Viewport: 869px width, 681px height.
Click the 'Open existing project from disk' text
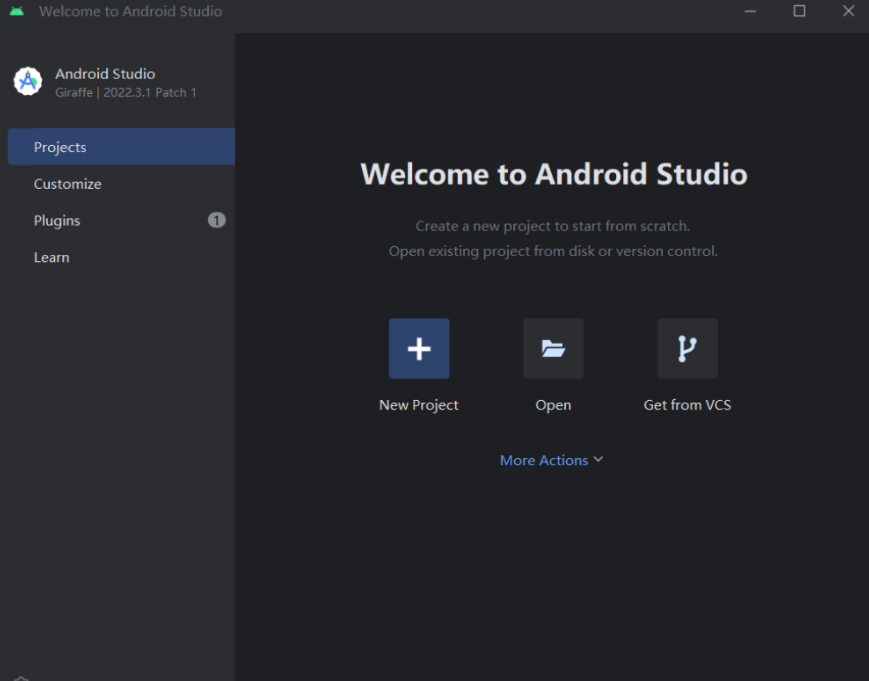[553, 251]
